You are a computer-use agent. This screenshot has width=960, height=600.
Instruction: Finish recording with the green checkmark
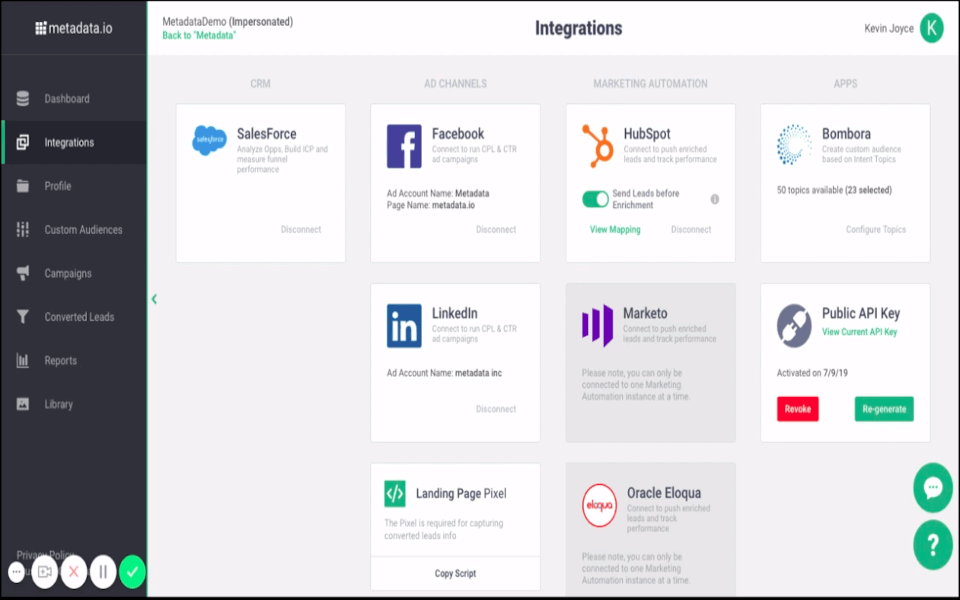pyautogui.click(x=132, y=572)
